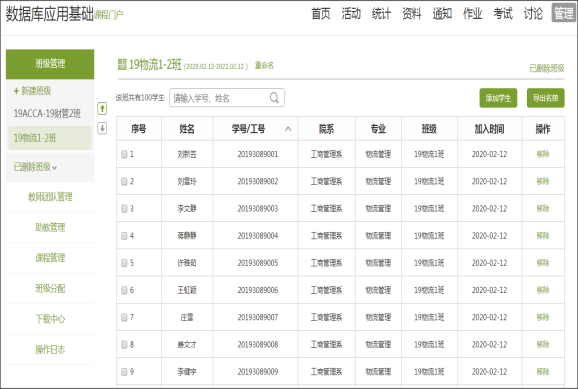Open the 首页 tab

click(x=321, y=14)
